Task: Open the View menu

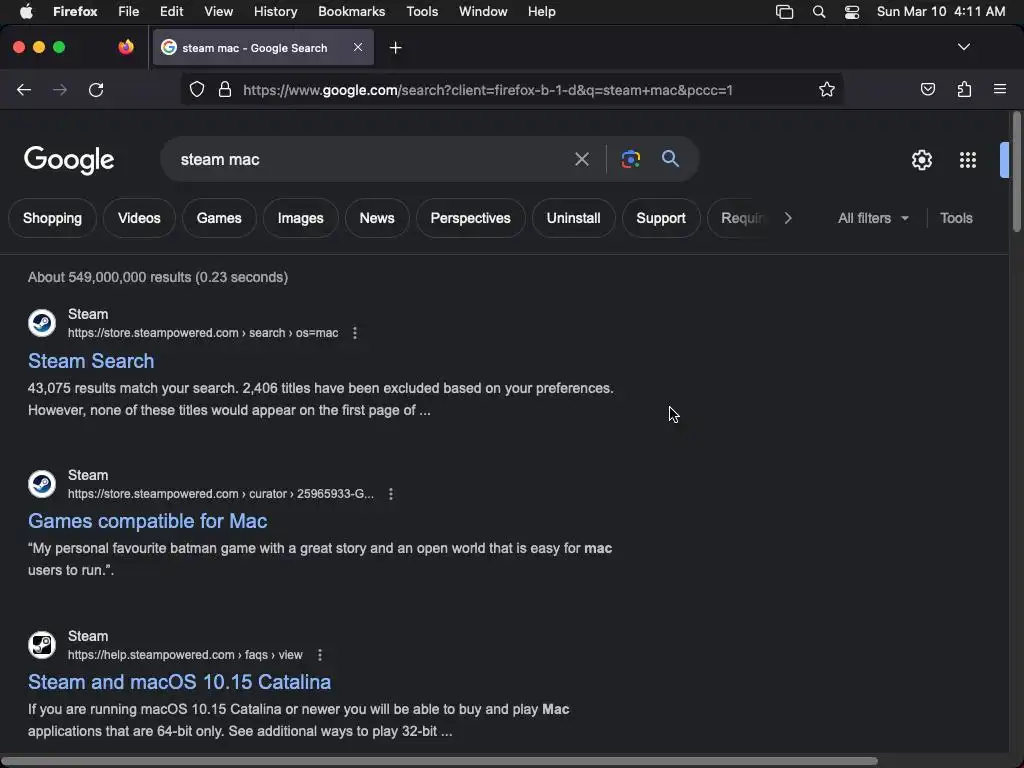Action: (x=218, y=12)
